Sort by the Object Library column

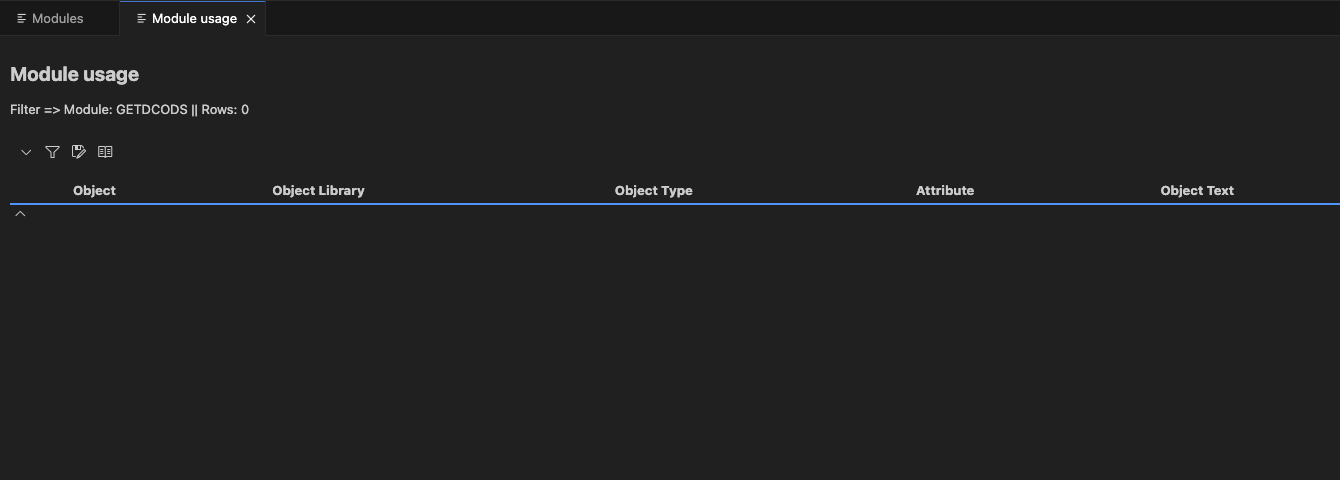pos(318,190)
